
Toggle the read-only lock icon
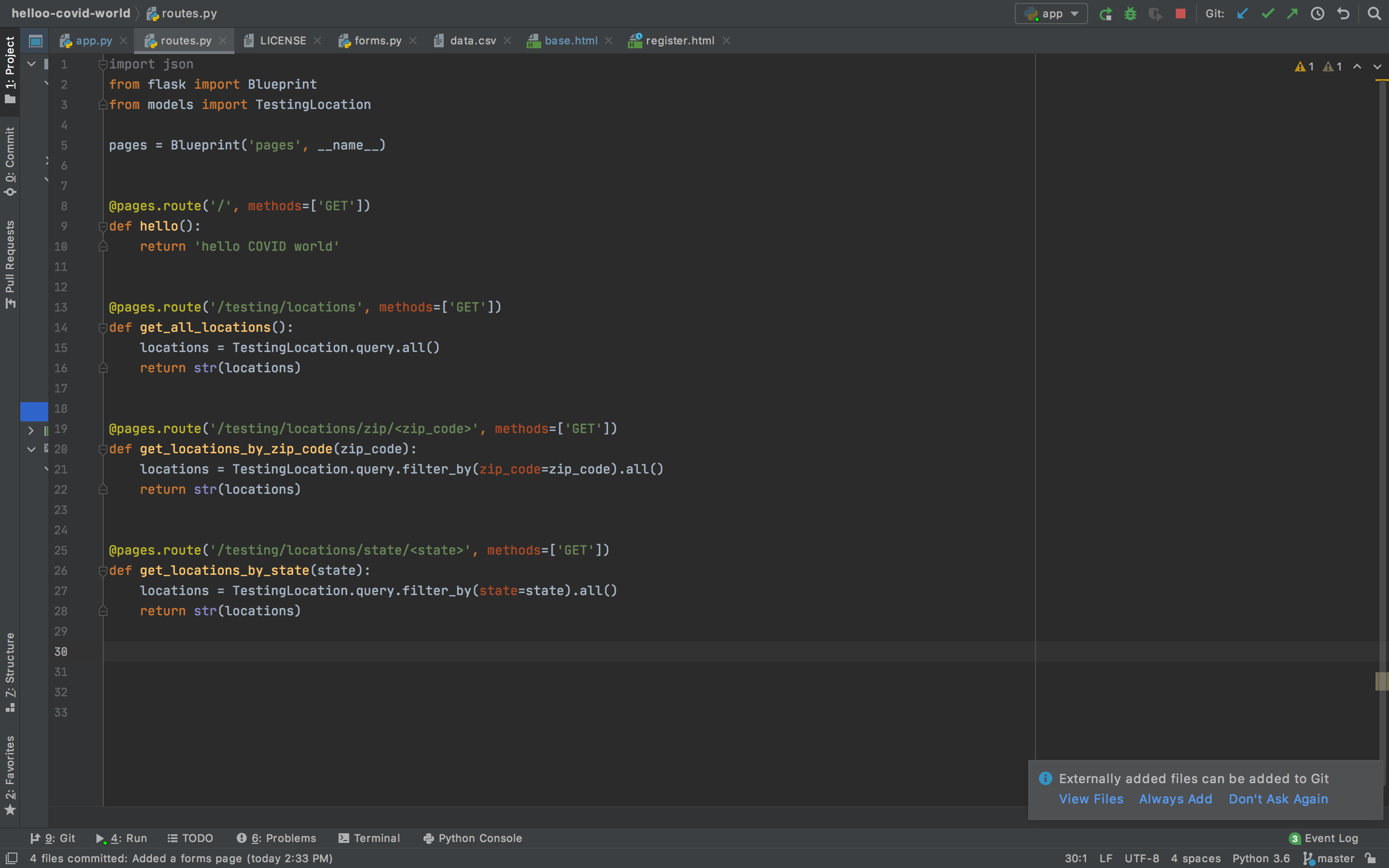[x=1371, y=858]
